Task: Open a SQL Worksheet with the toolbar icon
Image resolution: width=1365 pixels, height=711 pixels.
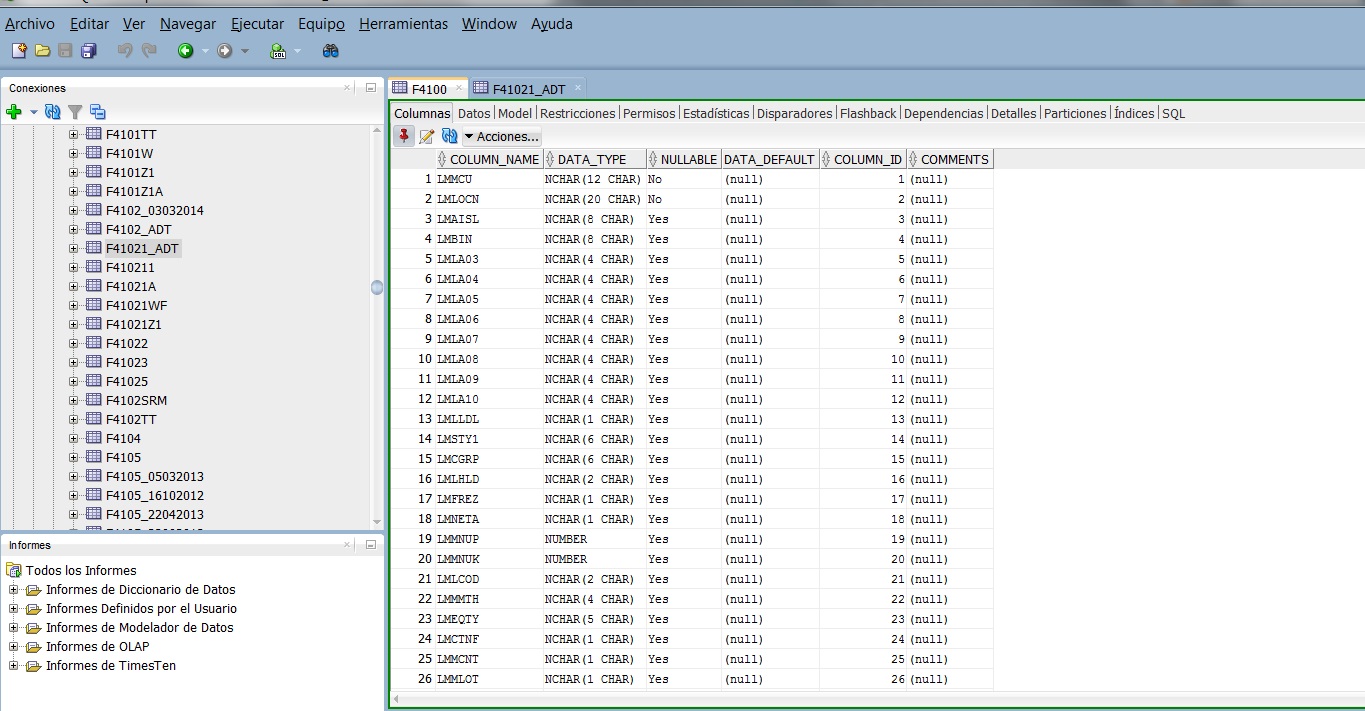Action: 278,50
